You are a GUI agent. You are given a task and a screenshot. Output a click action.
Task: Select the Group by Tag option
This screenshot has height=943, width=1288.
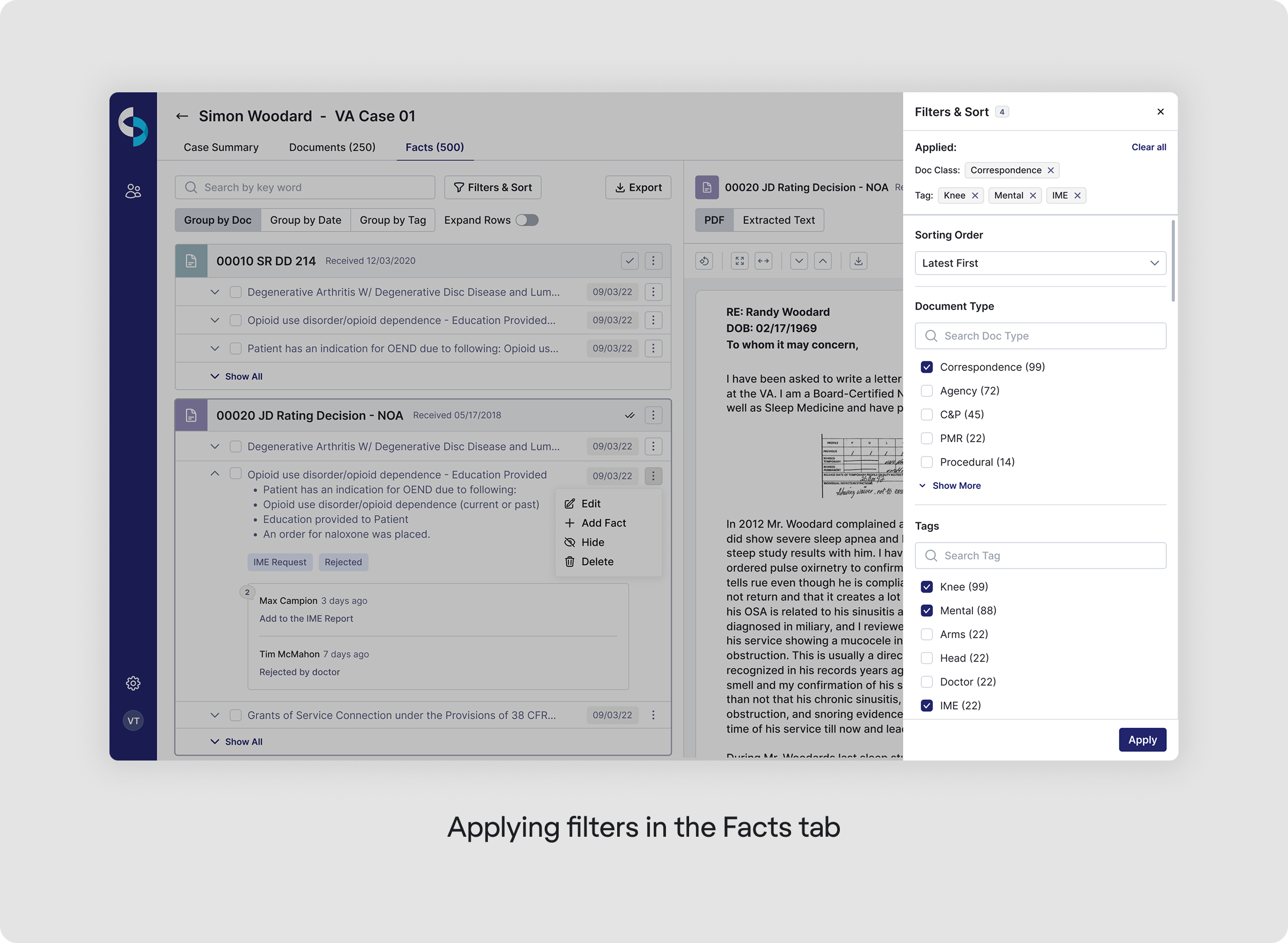coord(393,220)
